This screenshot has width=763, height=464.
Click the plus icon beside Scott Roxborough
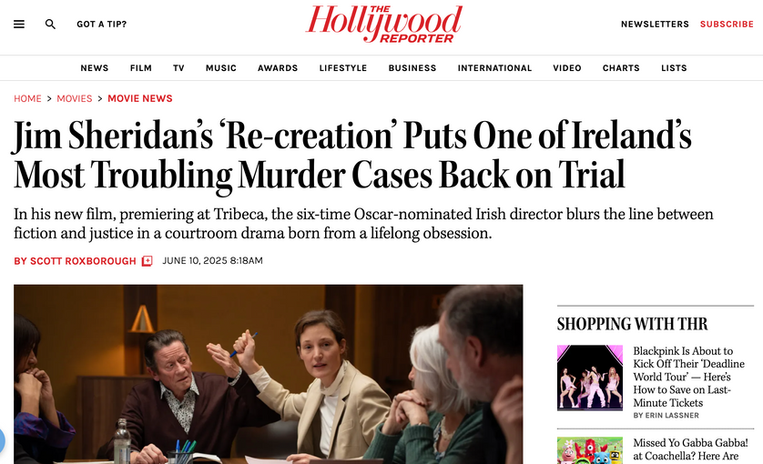point(147,261)
